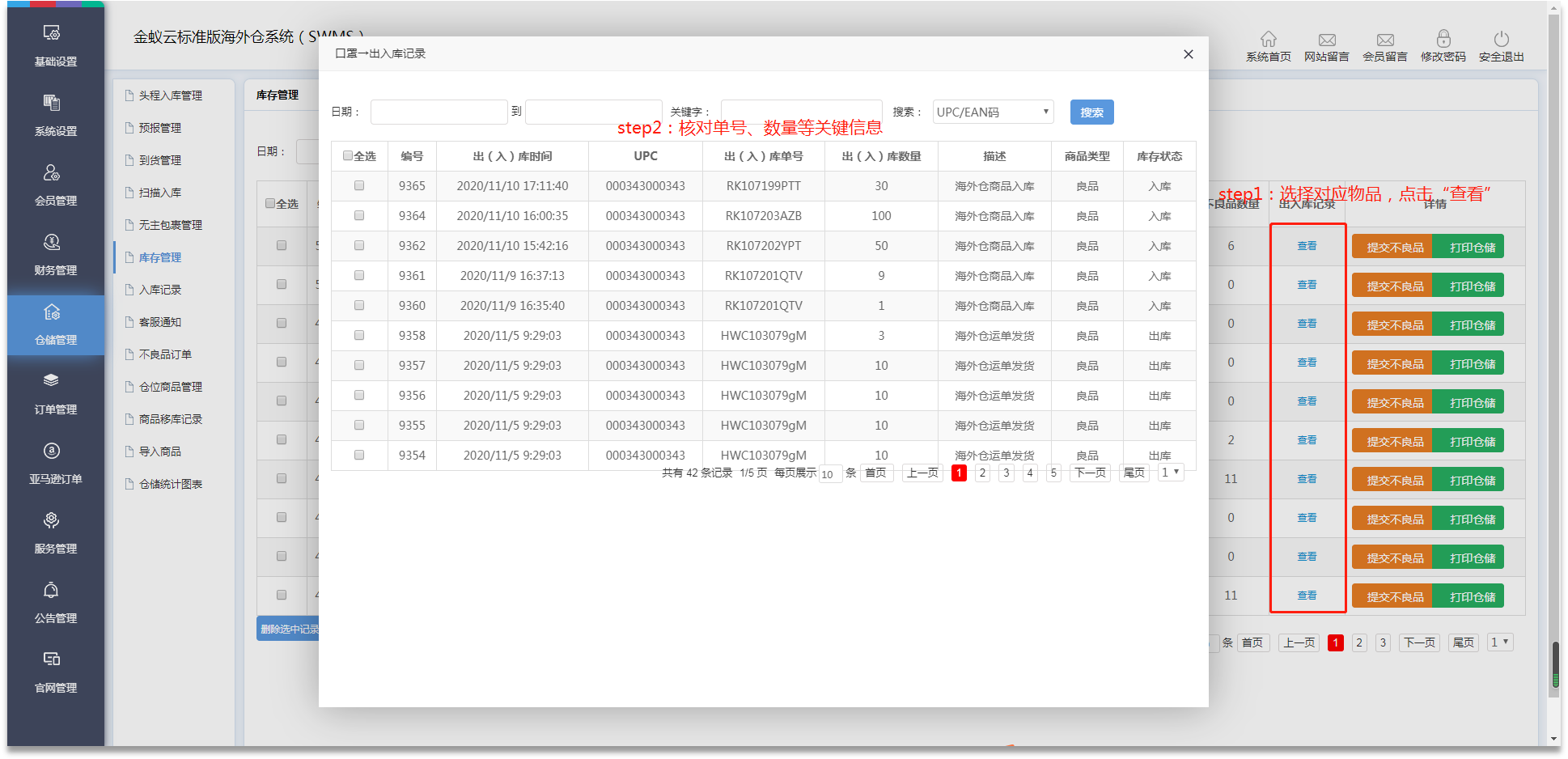This screenshot has height=759, width=1568.
Task: Open the 会员管理 sidebar icon
Action: [52, 173]
